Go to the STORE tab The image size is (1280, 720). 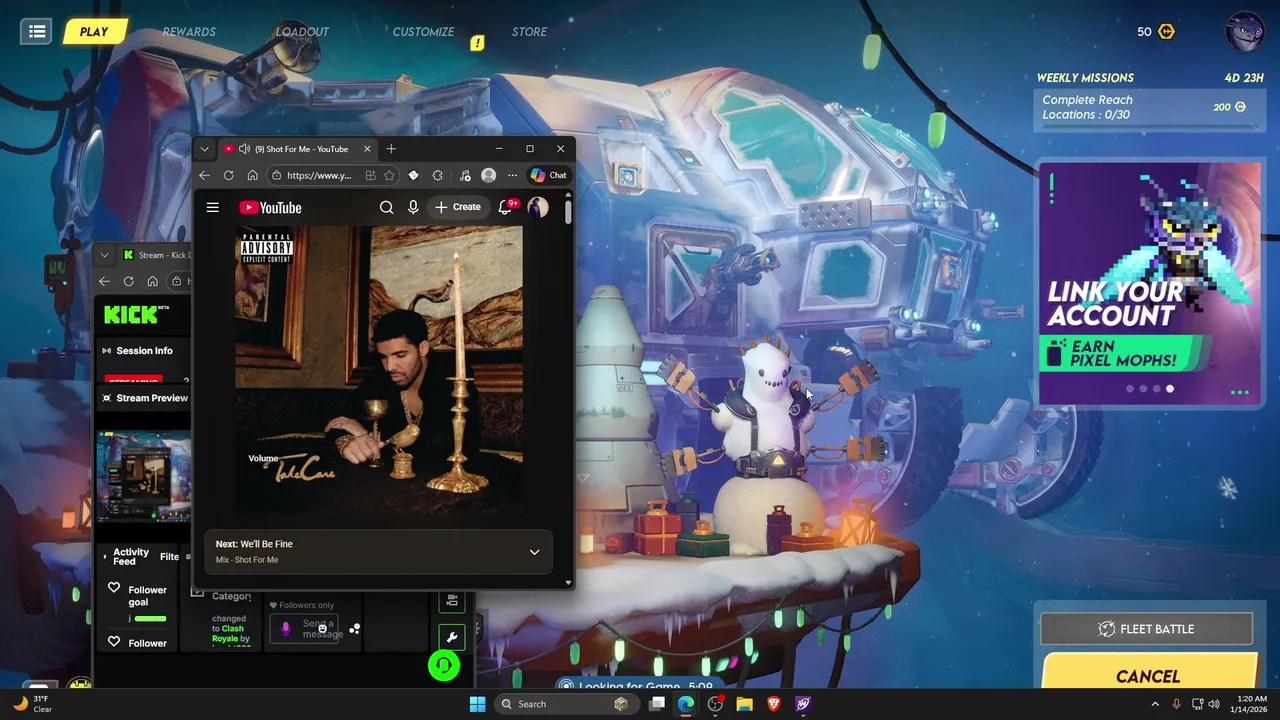[529, 32]
